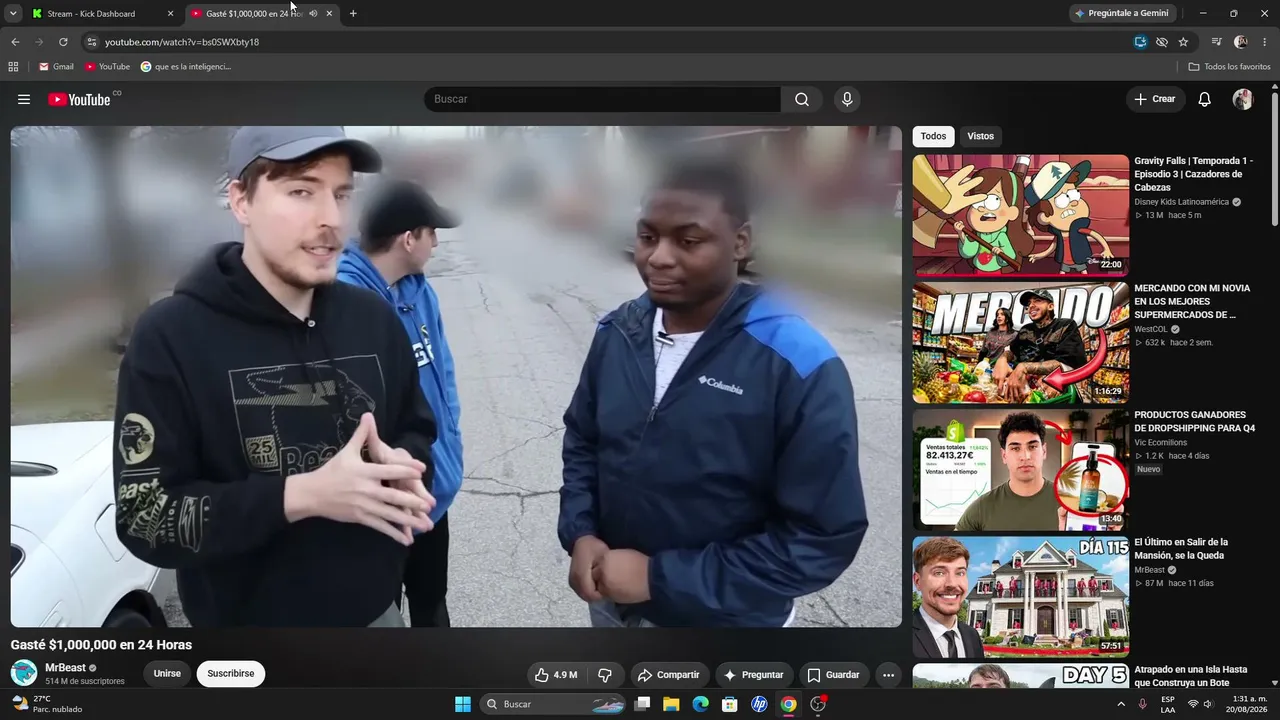The image size is (1280, 720).
Task: Expand more actions three-dot button under video
Action: click(x=888, y=675)
